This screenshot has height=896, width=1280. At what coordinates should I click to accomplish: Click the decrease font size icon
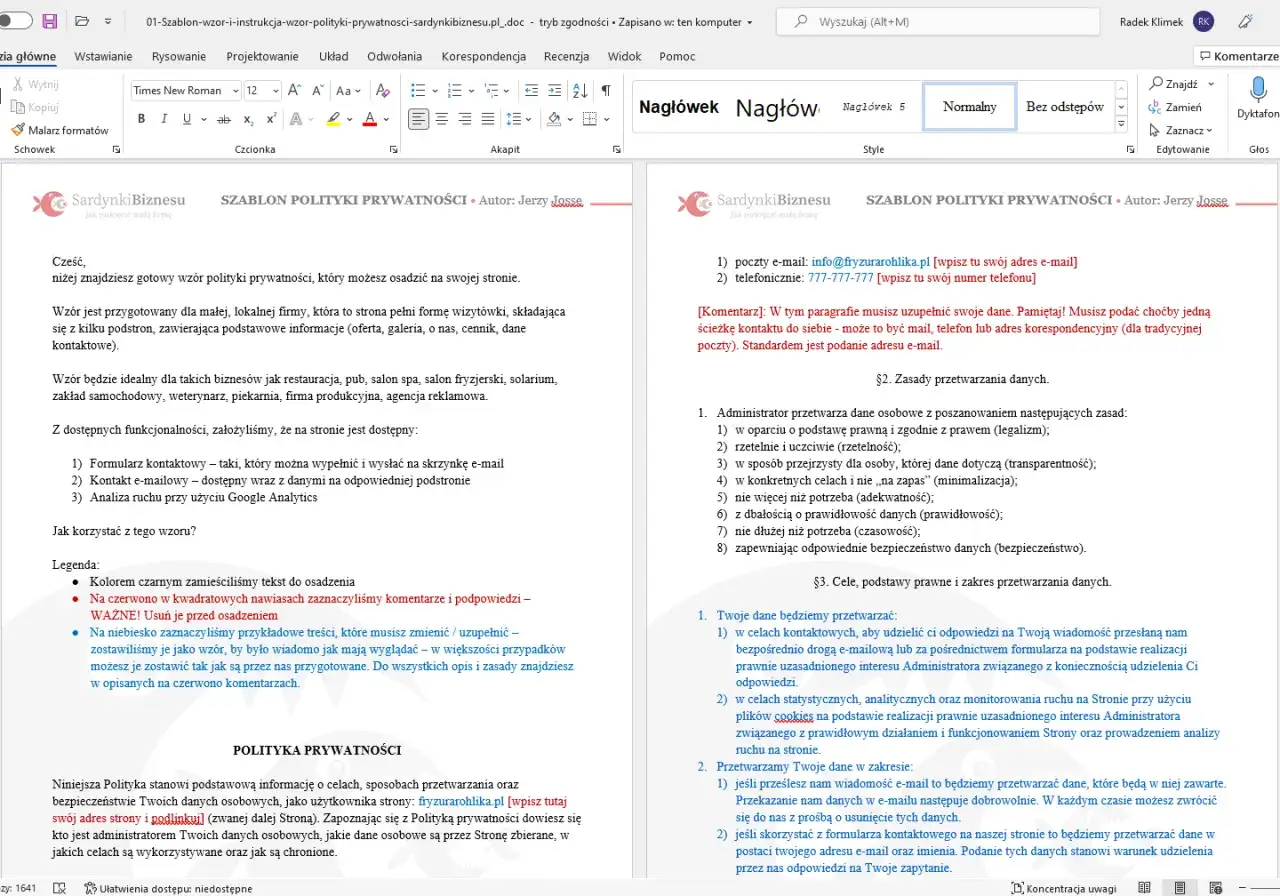click(317, 90)
